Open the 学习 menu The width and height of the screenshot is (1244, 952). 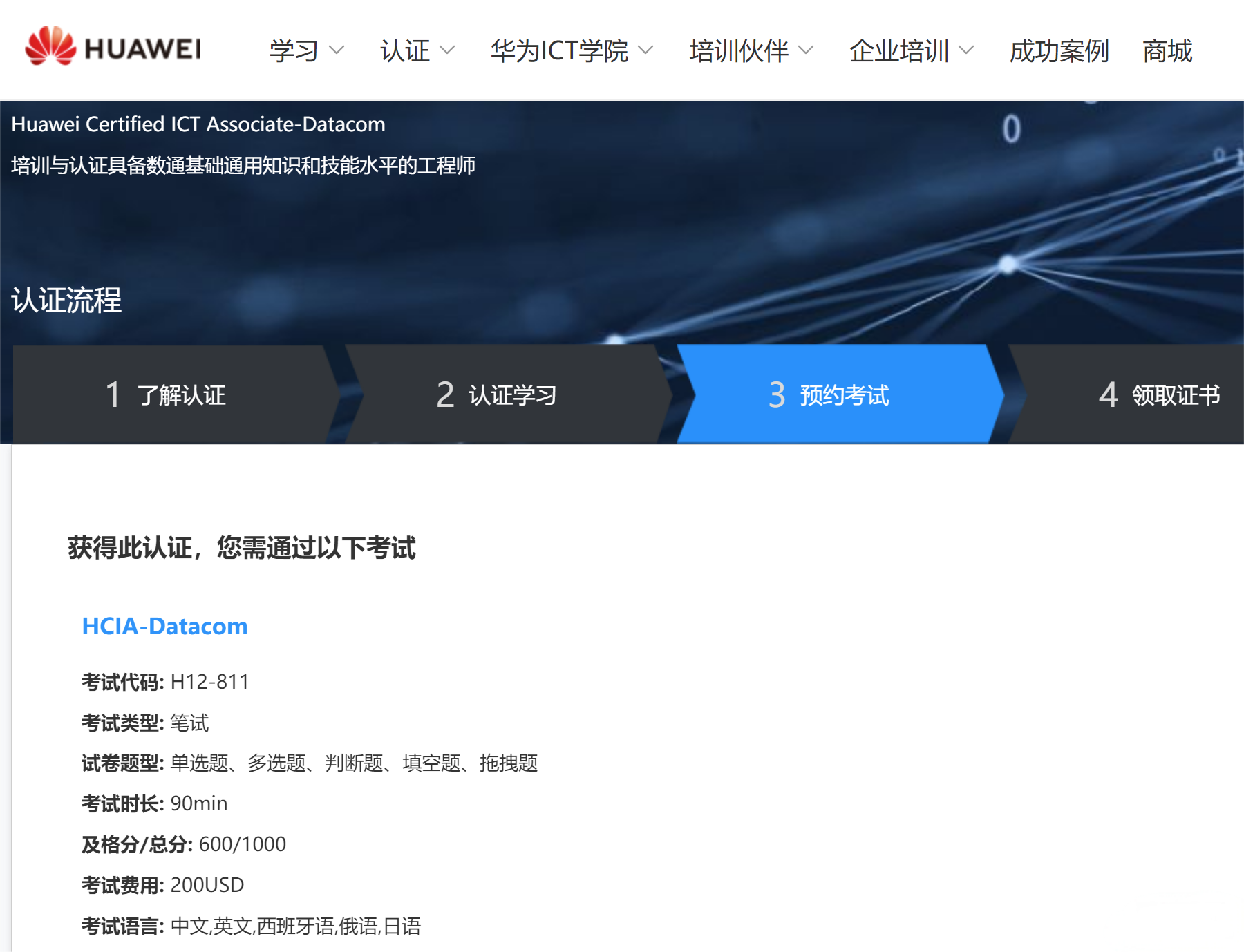[x=294, y=50]
